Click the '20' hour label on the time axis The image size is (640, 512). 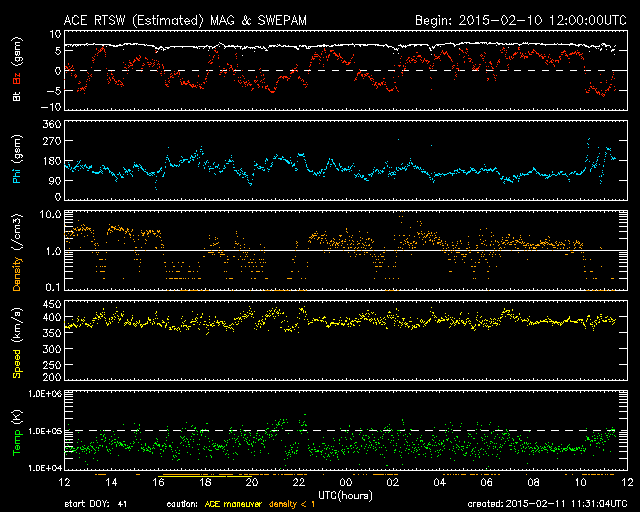pos(252,483)
